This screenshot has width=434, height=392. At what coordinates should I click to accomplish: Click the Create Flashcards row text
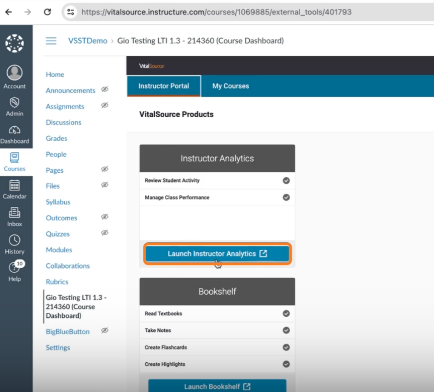166,347
